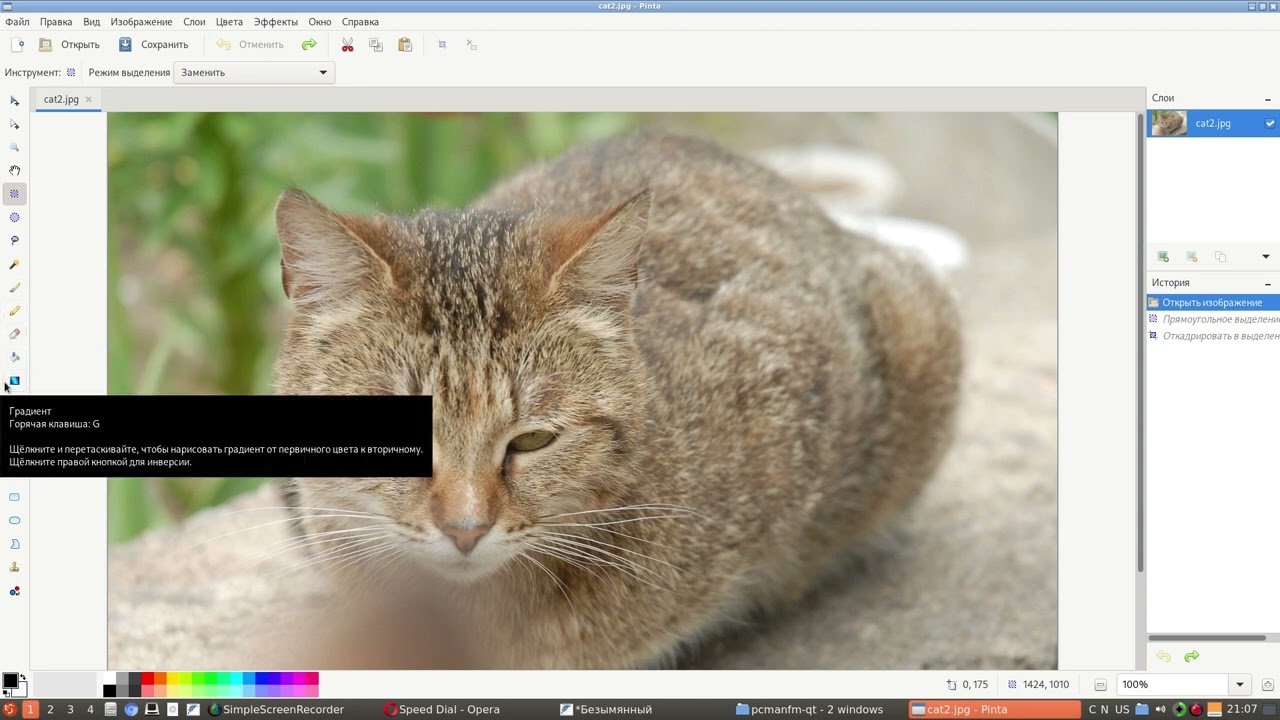Click the Copy icon in toolbar
Screen dimensions: 1280x720
pyautogui.click(x=376, y=44)
